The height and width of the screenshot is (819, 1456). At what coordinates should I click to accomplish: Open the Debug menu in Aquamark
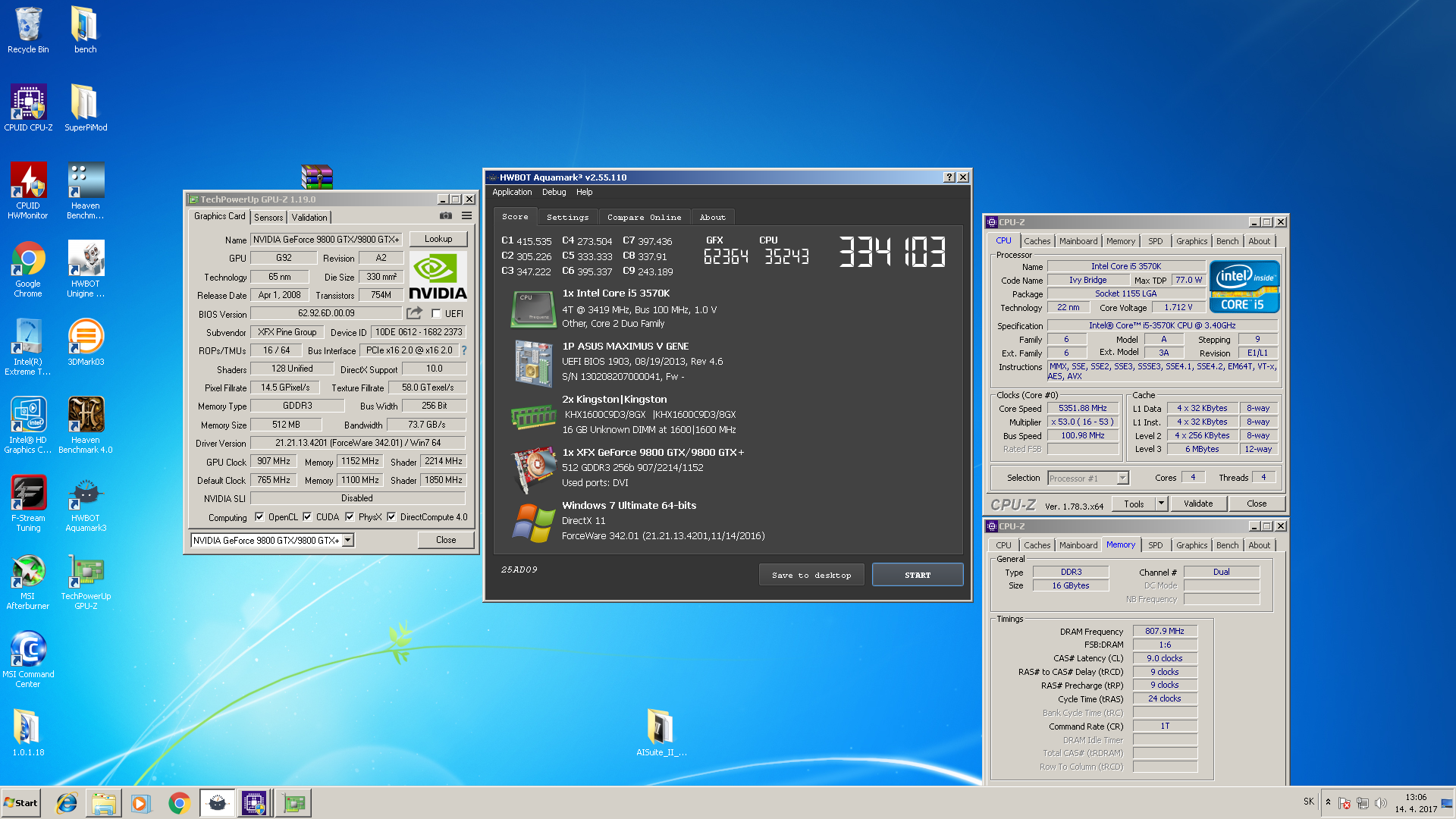click(554, 193)
